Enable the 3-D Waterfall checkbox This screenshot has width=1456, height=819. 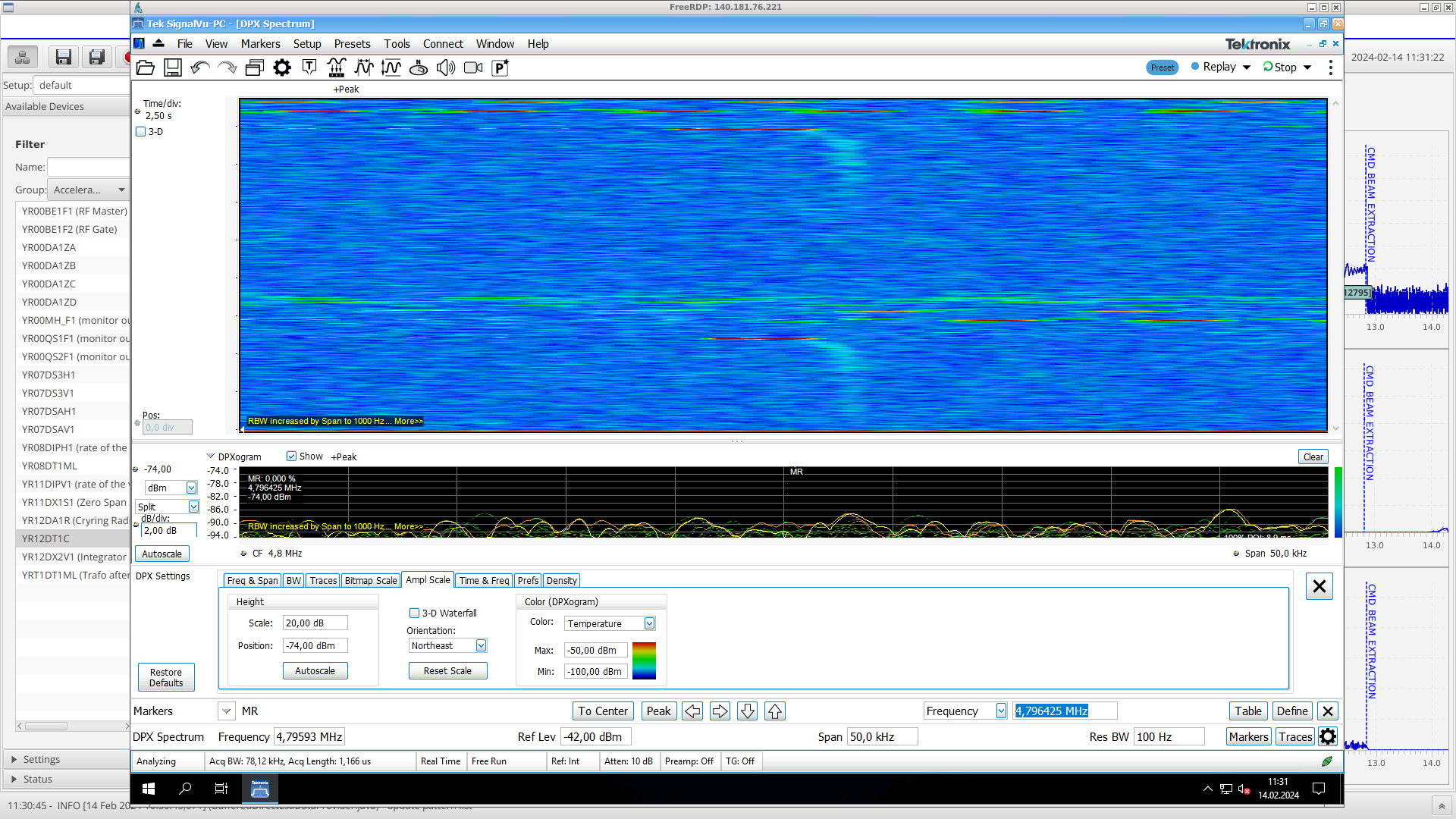coord(414,613)
